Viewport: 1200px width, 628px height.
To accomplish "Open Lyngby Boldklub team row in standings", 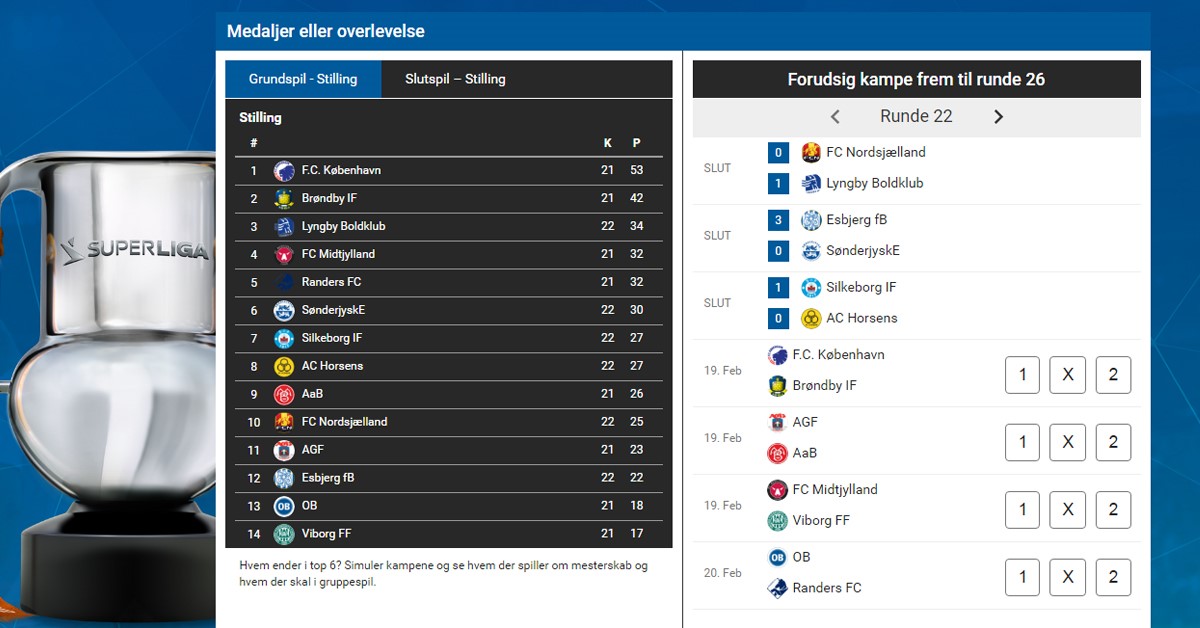I will pos(343,227).
